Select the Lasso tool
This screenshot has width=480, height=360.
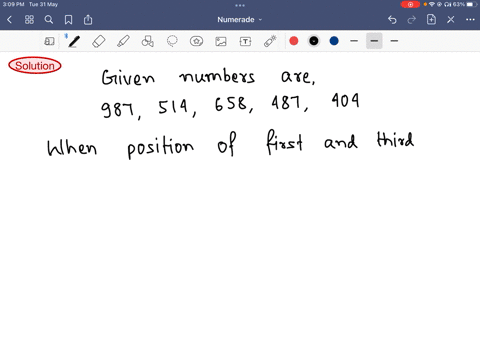tap(172, 41)
